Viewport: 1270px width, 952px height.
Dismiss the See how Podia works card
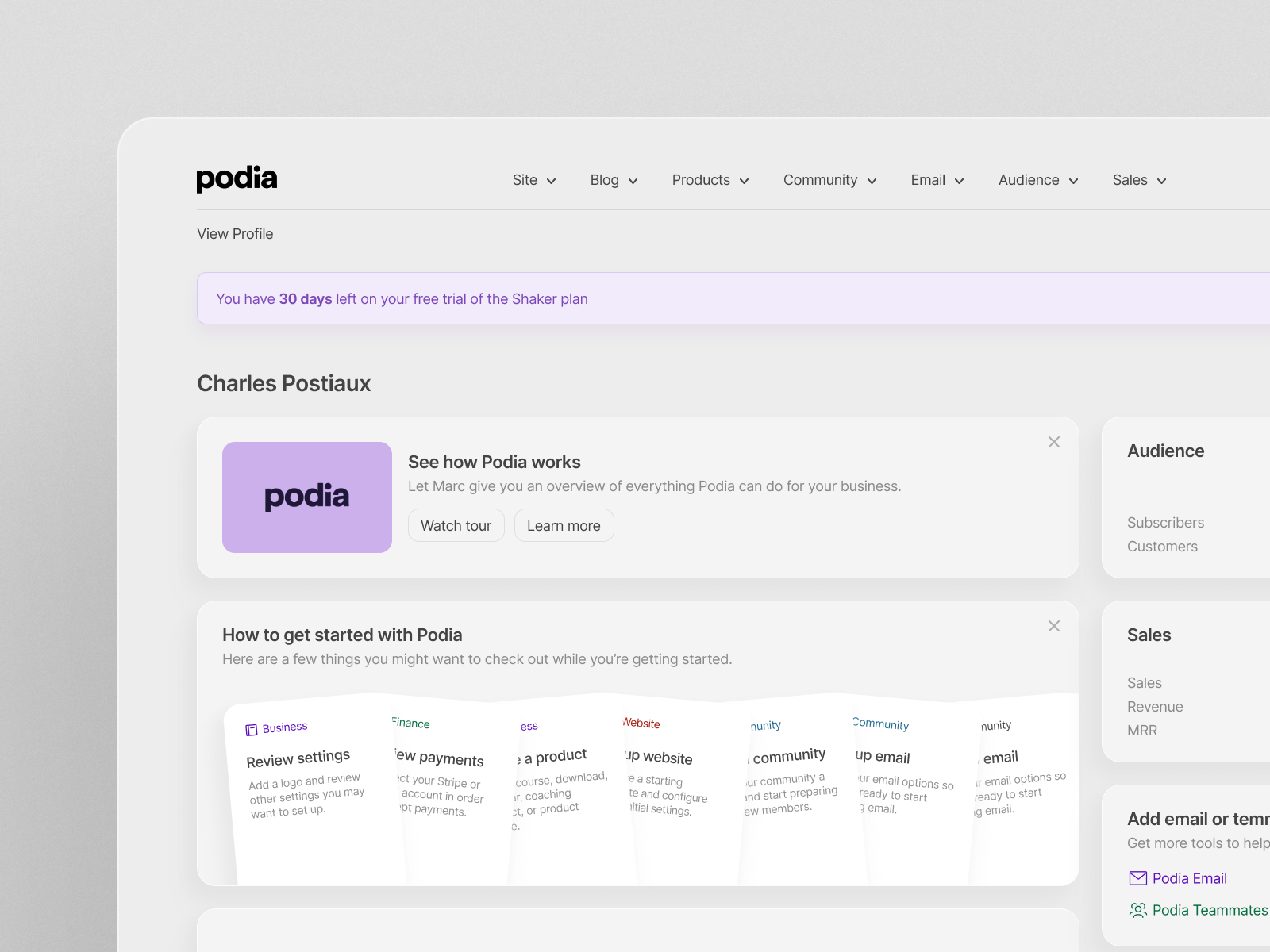[1053, 442]
